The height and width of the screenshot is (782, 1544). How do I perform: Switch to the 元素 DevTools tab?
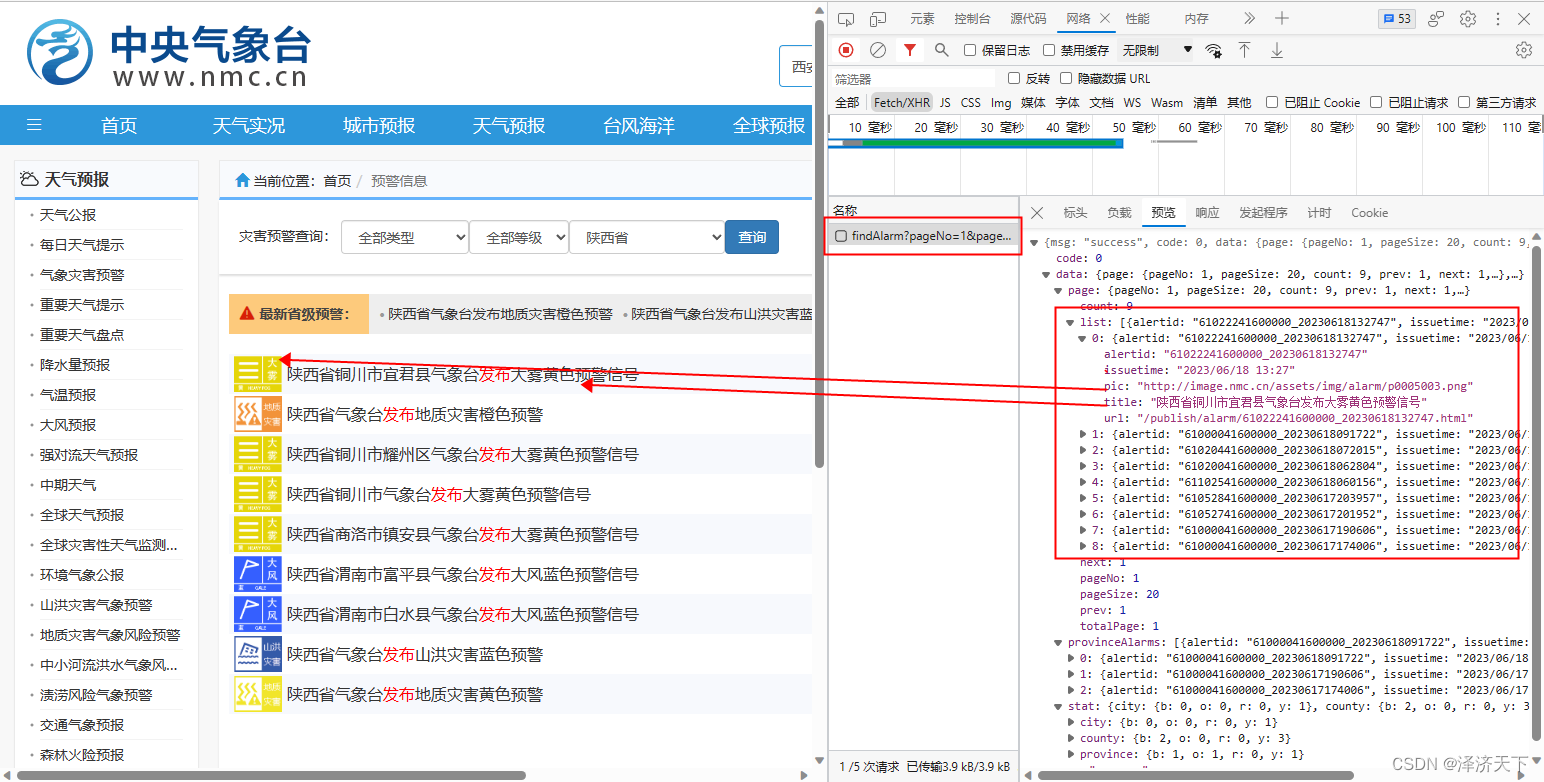(922, 19)
